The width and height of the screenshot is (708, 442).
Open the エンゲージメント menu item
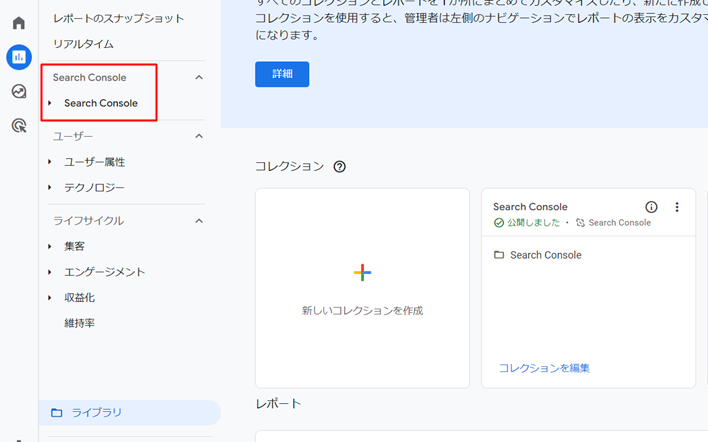click(104, 272)
